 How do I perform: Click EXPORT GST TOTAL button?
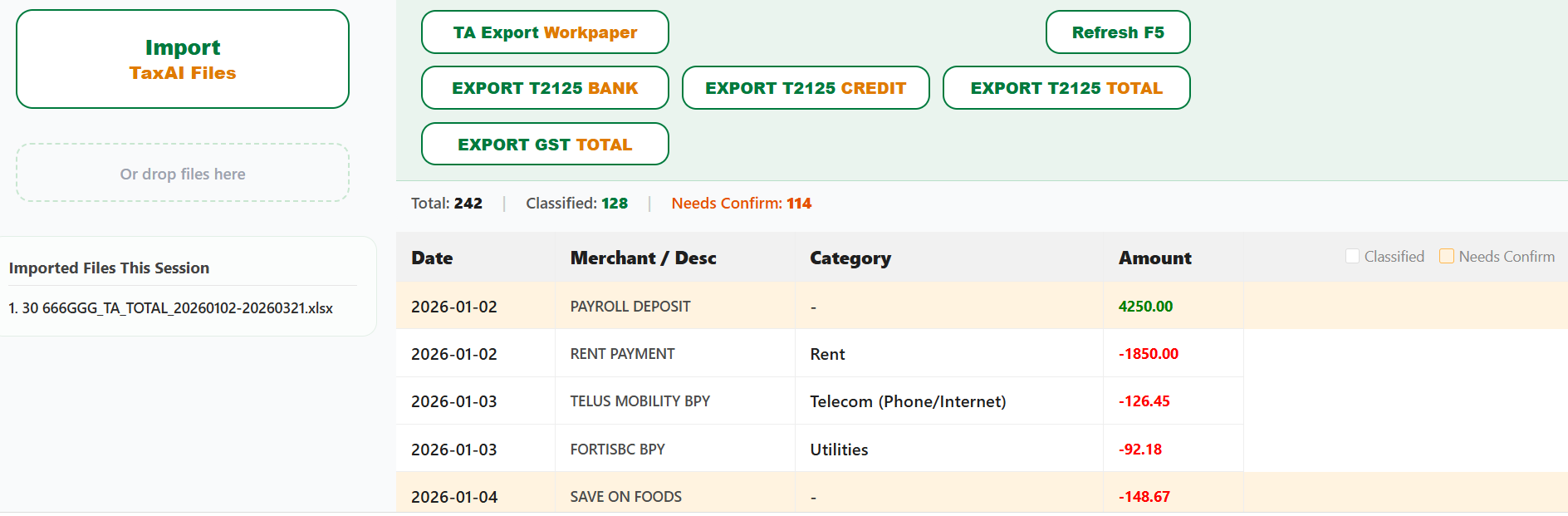(545, 145)
